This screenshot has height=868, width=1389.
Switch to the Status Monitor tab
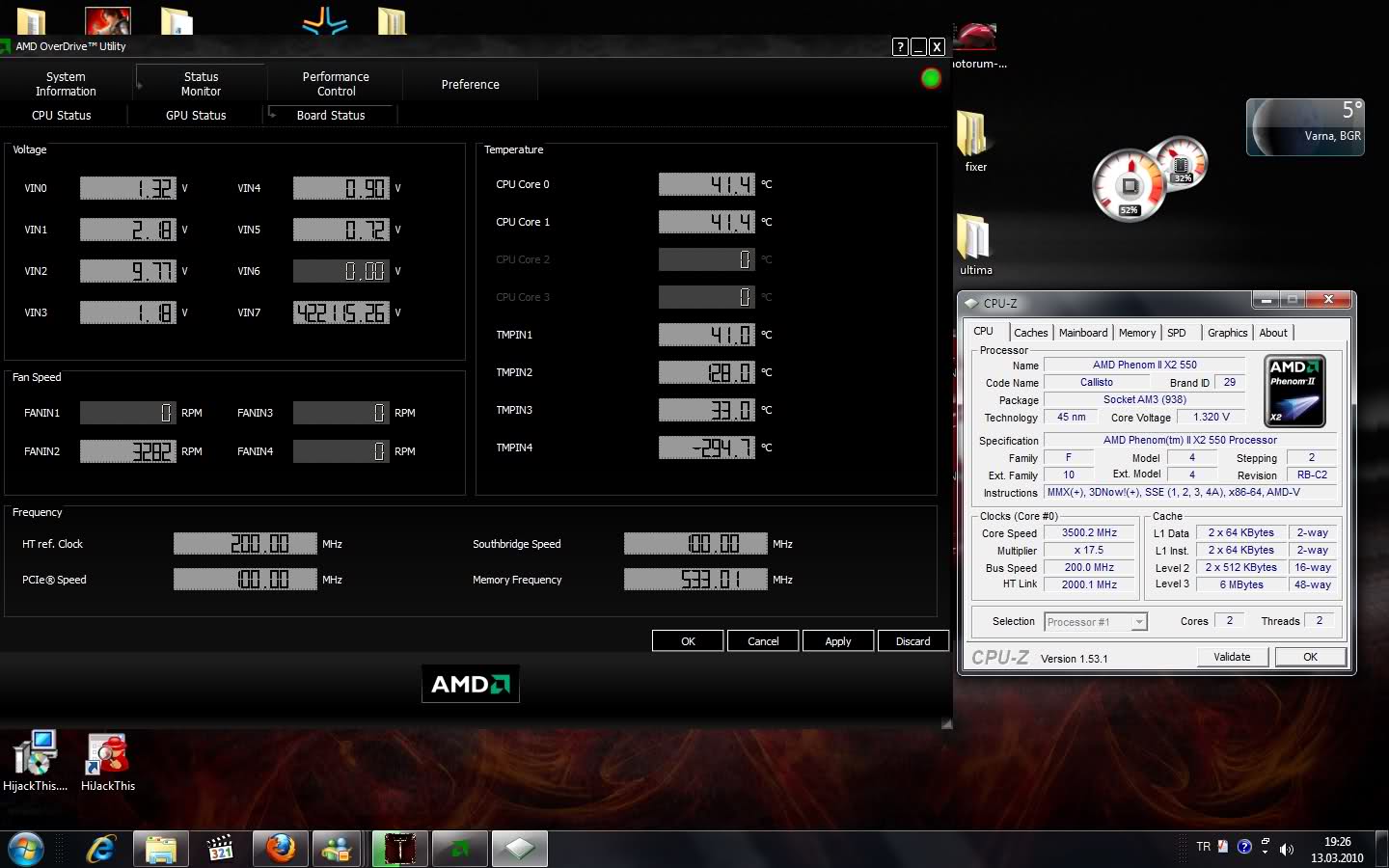pyautogui.click(x=201, y=84)
